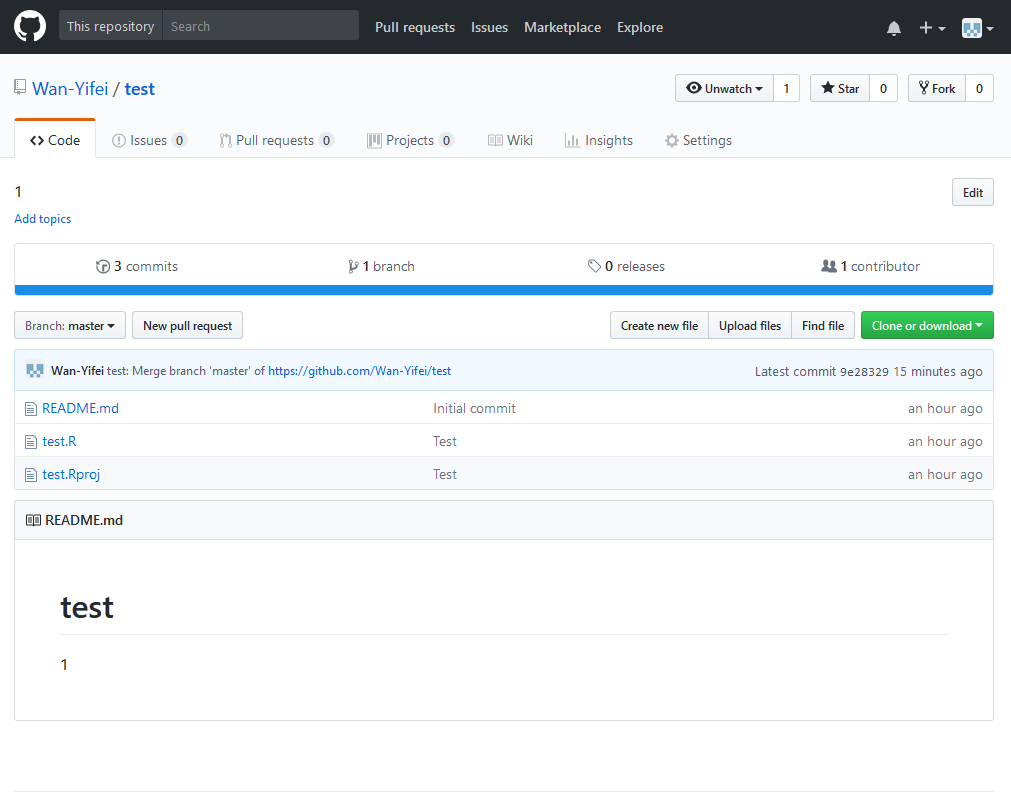
Task: Click the Find file button
Action: coord(823,326)
